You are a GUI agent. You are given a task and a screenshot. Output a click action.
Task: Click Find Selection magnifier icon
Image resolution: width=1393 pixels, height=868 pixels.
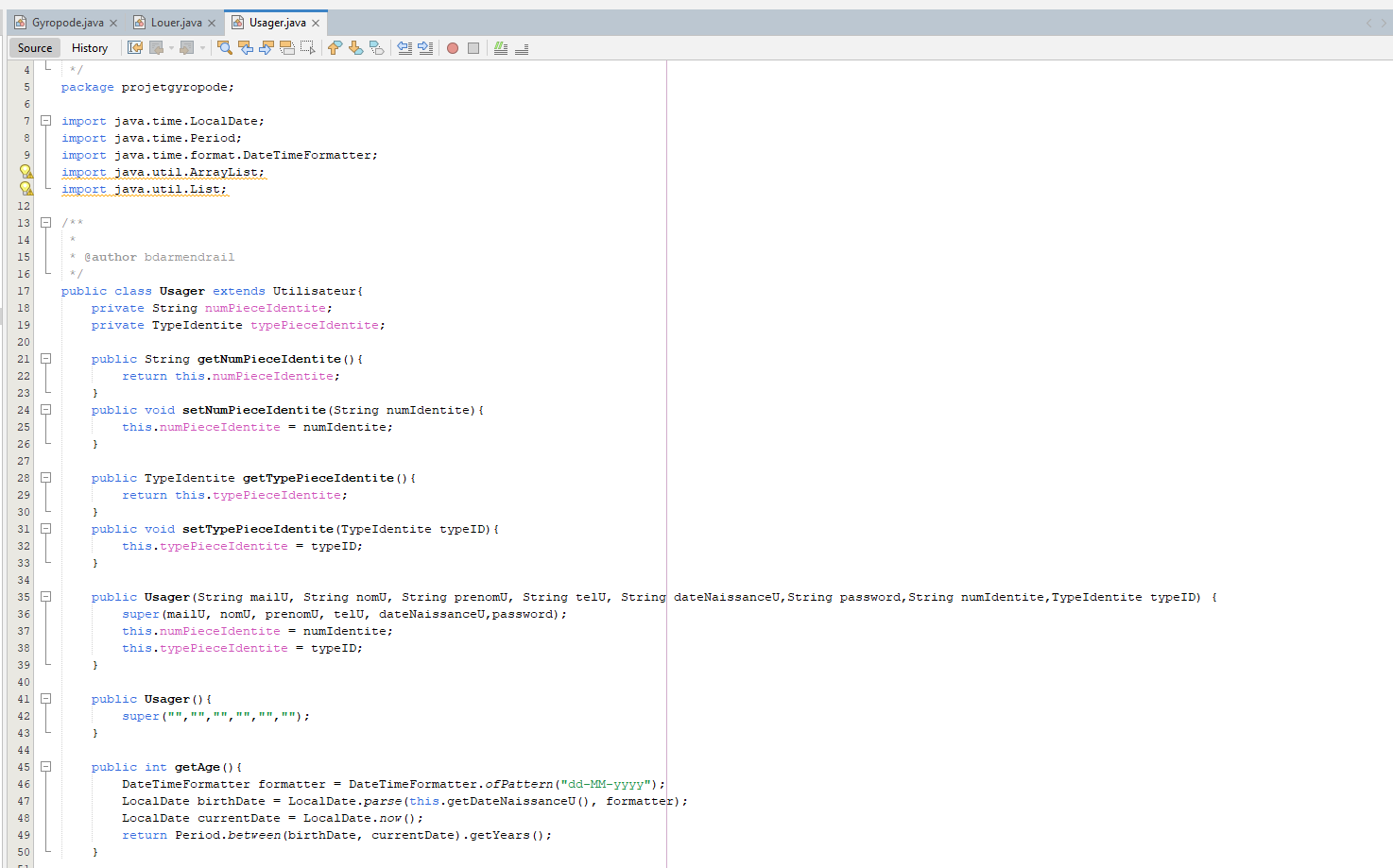pyautogui.click(x=225, y=48)
